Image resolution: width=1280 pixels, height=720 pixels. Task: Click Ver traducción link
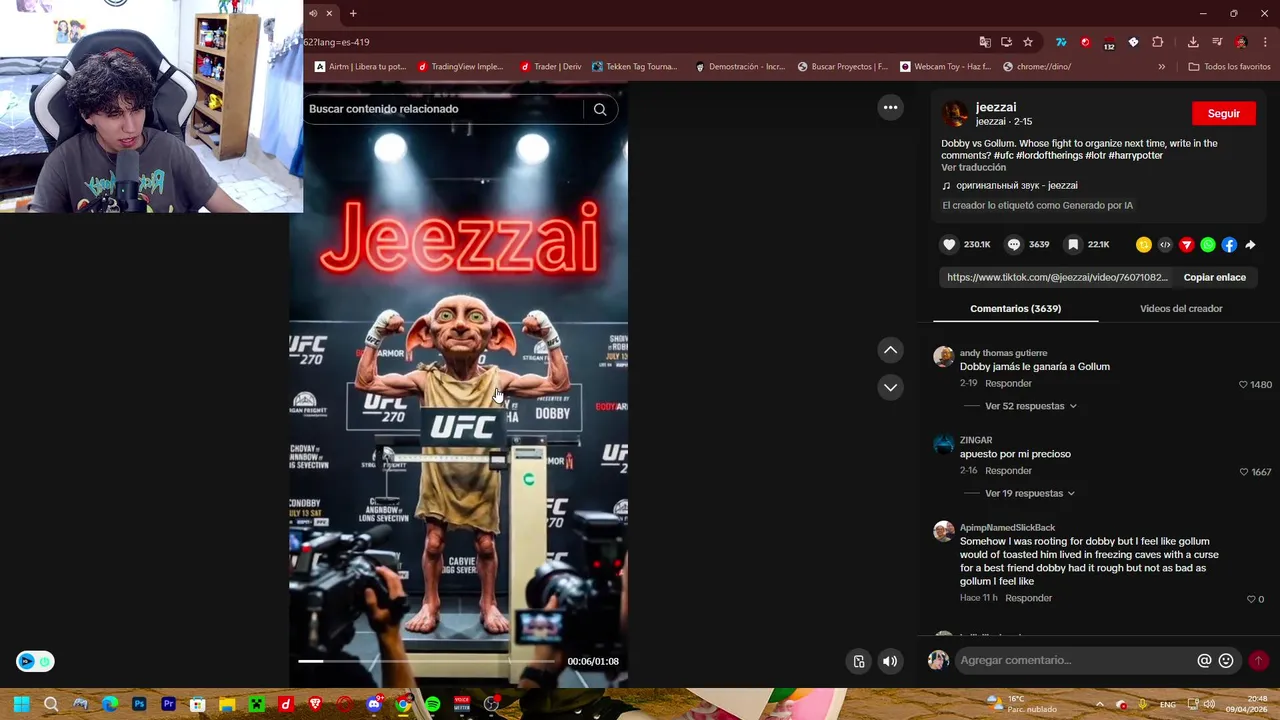(x=973, y=167)
